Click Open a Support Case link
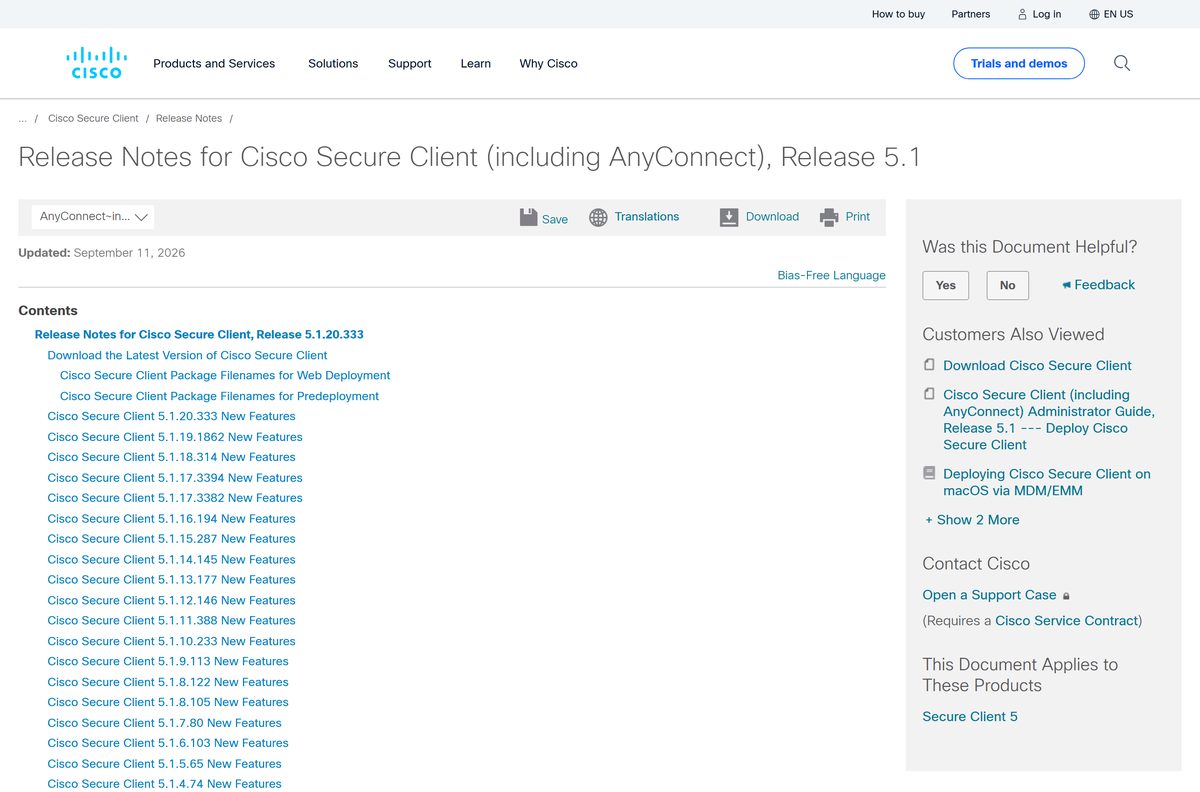This screenshot has width=1200, height=792. tap(990, 595)
